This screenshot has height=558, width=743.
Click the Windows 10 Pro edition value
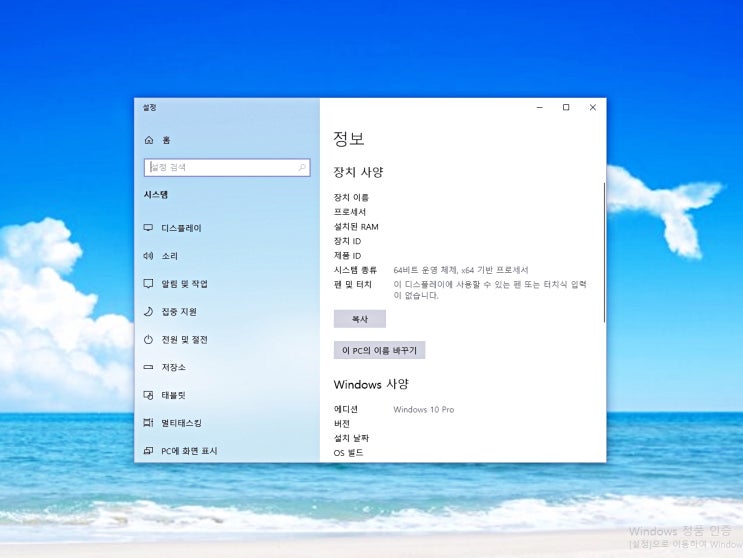point(424,410)
